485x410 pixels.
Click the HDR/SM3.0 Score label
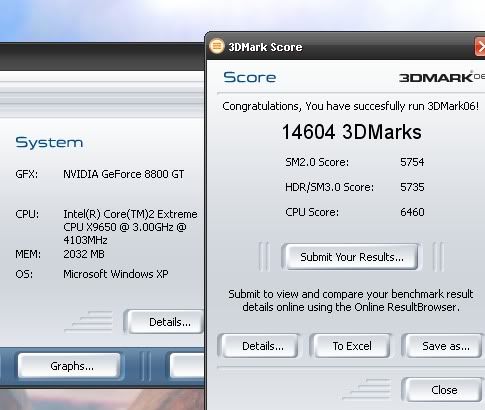tap(329, 187)
